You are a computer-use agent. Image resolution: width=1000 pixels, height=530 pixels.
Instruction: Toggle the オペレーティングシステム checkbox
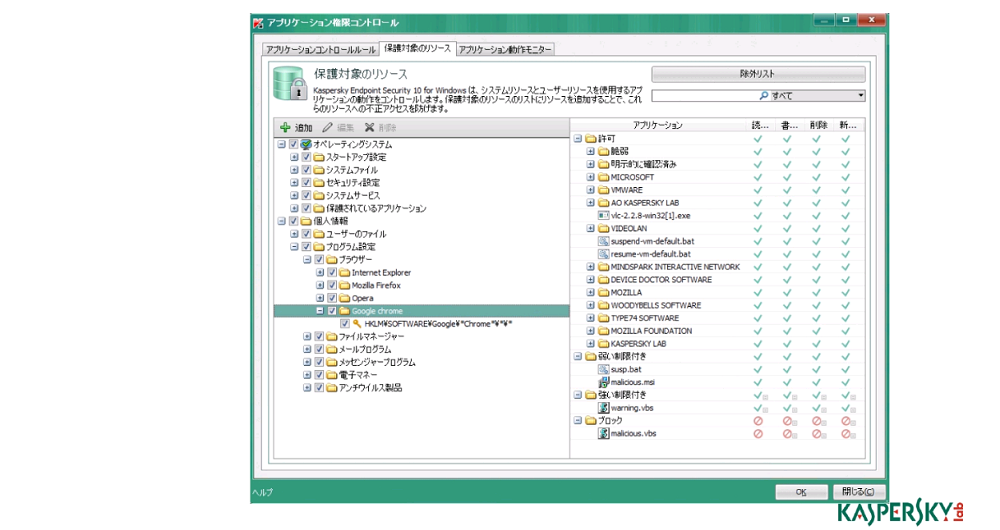[x=293, y=145]
